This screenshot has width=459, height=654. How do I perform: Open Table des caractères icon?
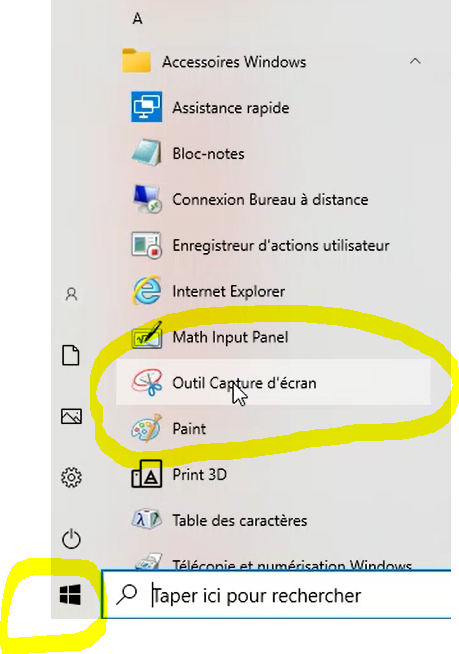point(146,520)
